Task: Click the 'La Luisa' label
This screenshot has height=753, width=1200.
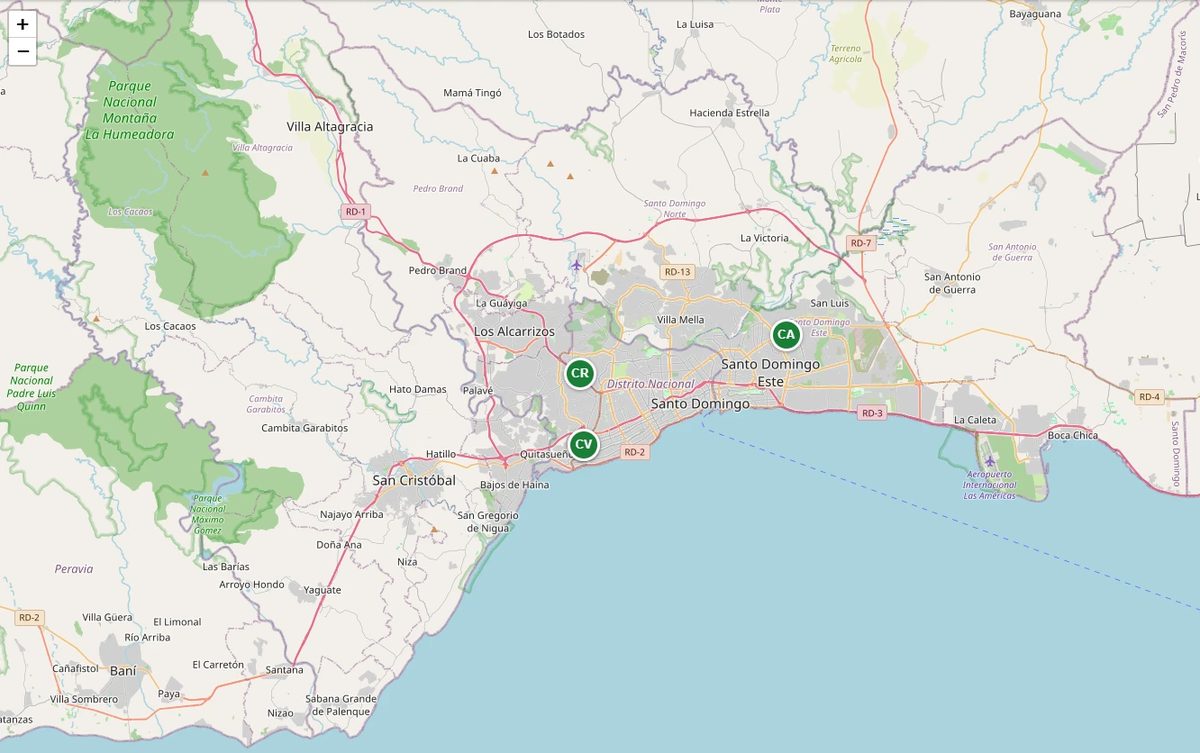Action: (694, 24)
